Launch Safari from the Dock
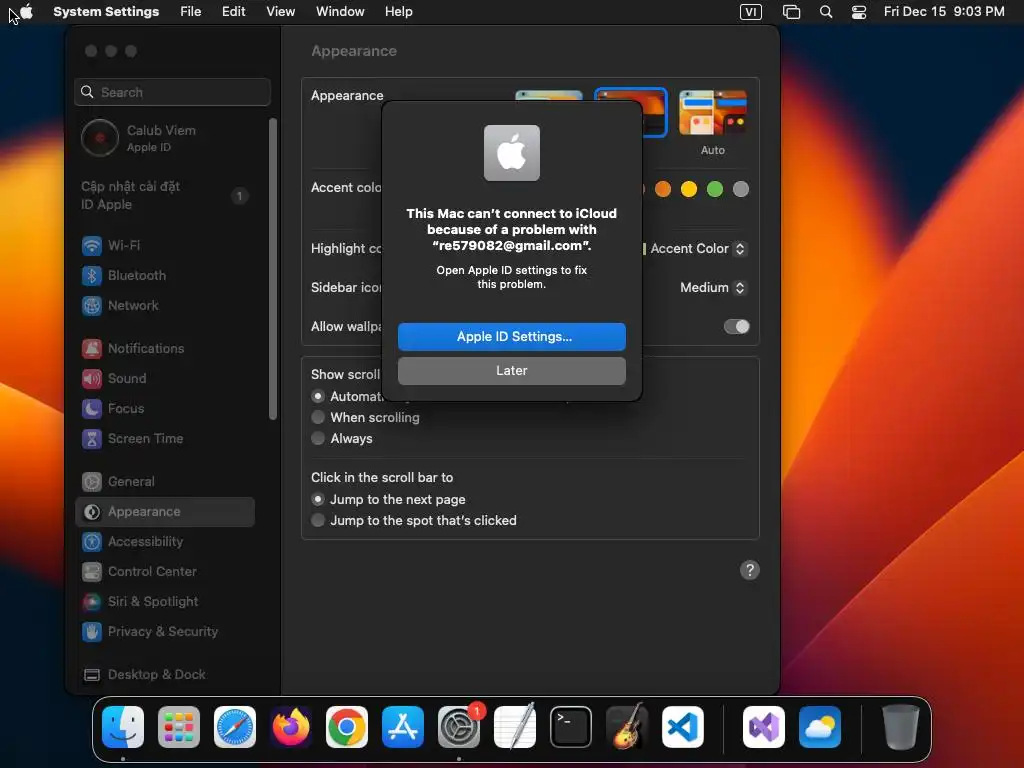This screenshot has width=1024, height=768. coord(235,727)
